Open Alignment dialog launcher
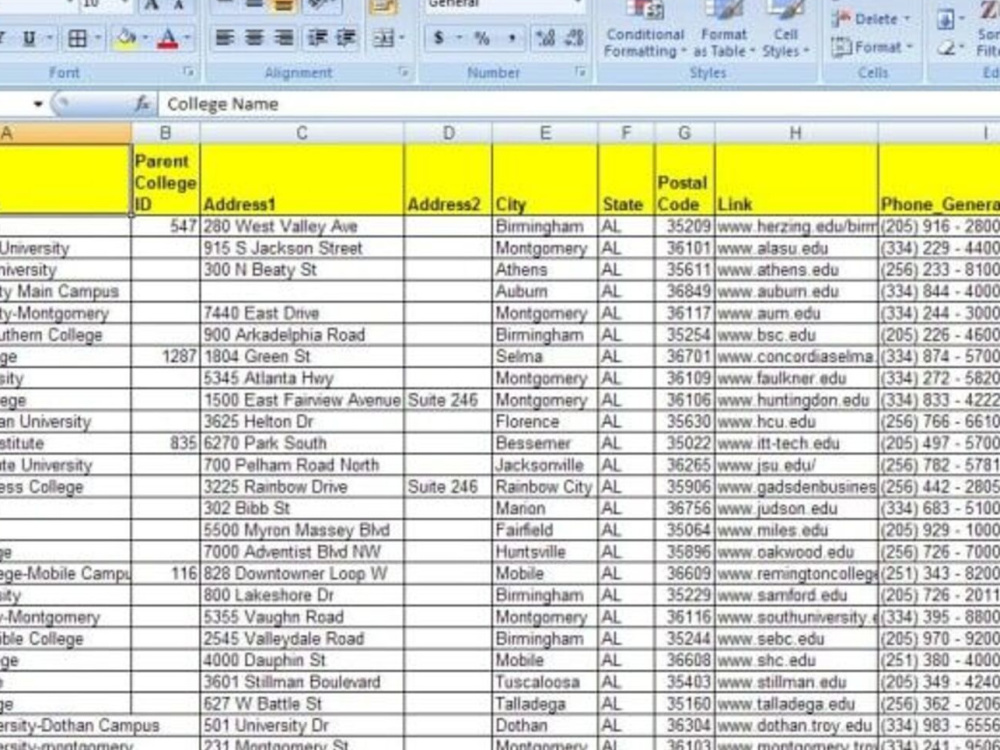The height and width of the screenshot is (750, 1000). [x=404, y=72]
